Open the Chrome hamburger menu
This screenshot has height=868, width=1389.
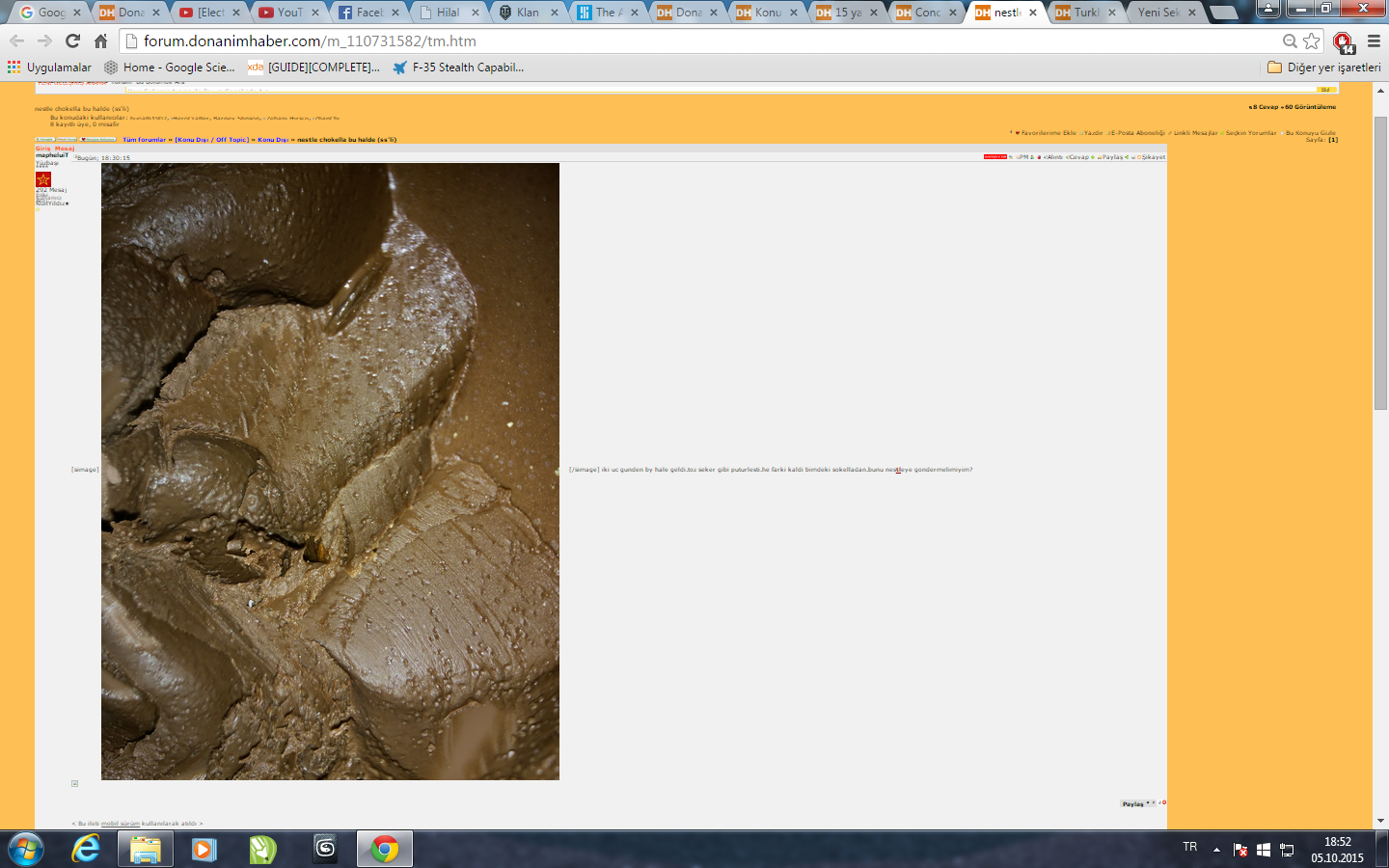1374,41
